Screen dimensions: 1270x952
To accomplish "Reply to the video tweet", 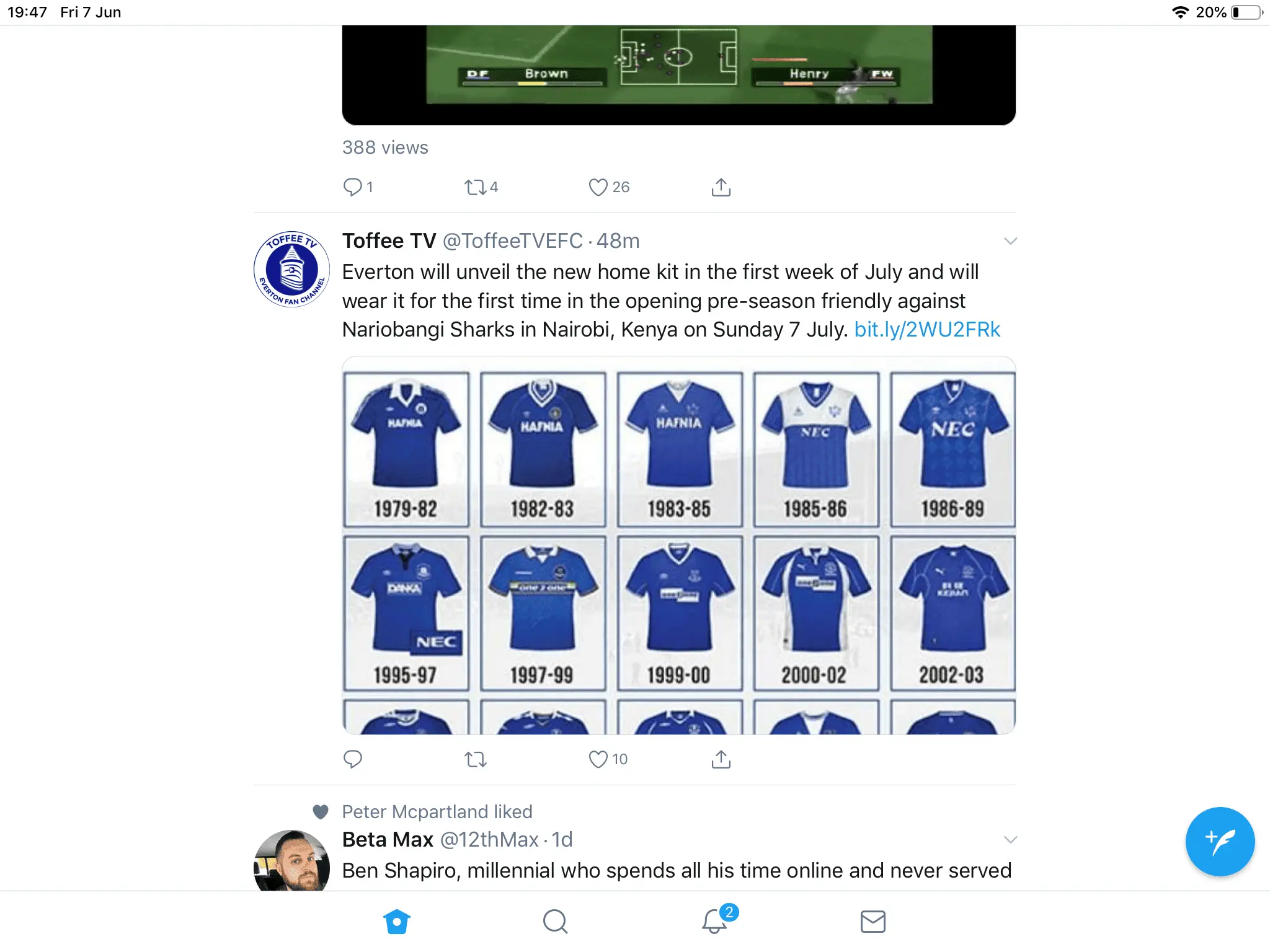I will point(353,187).
